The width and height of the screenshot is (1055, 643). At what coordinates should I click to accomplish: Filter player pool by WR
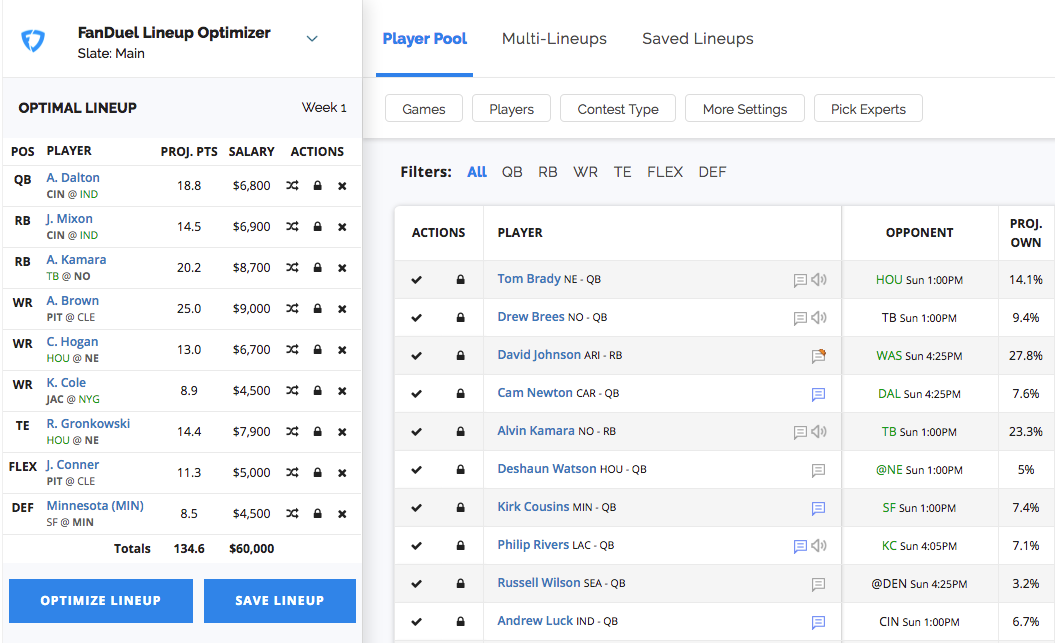click(585, 172)
